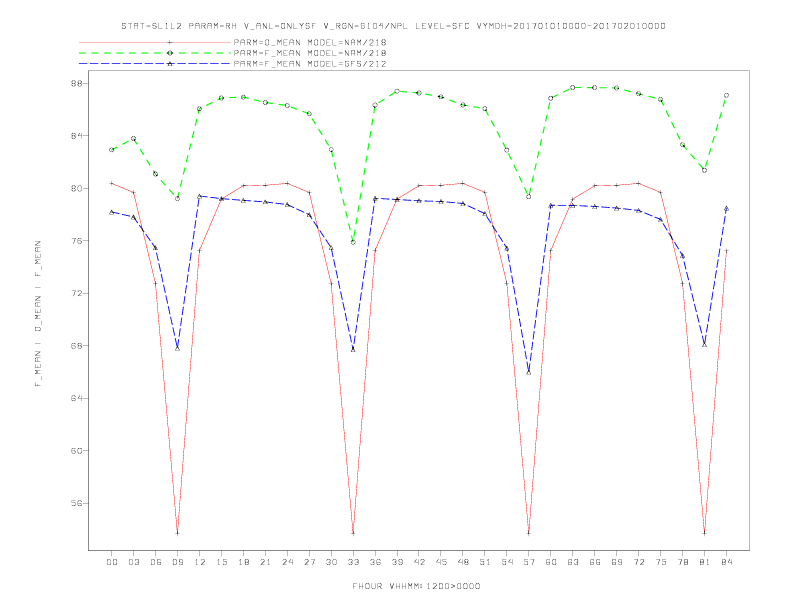The image size is (792, 612).
Task: Click the red solid line sample in legend
Action: click(x=155, y=42)
